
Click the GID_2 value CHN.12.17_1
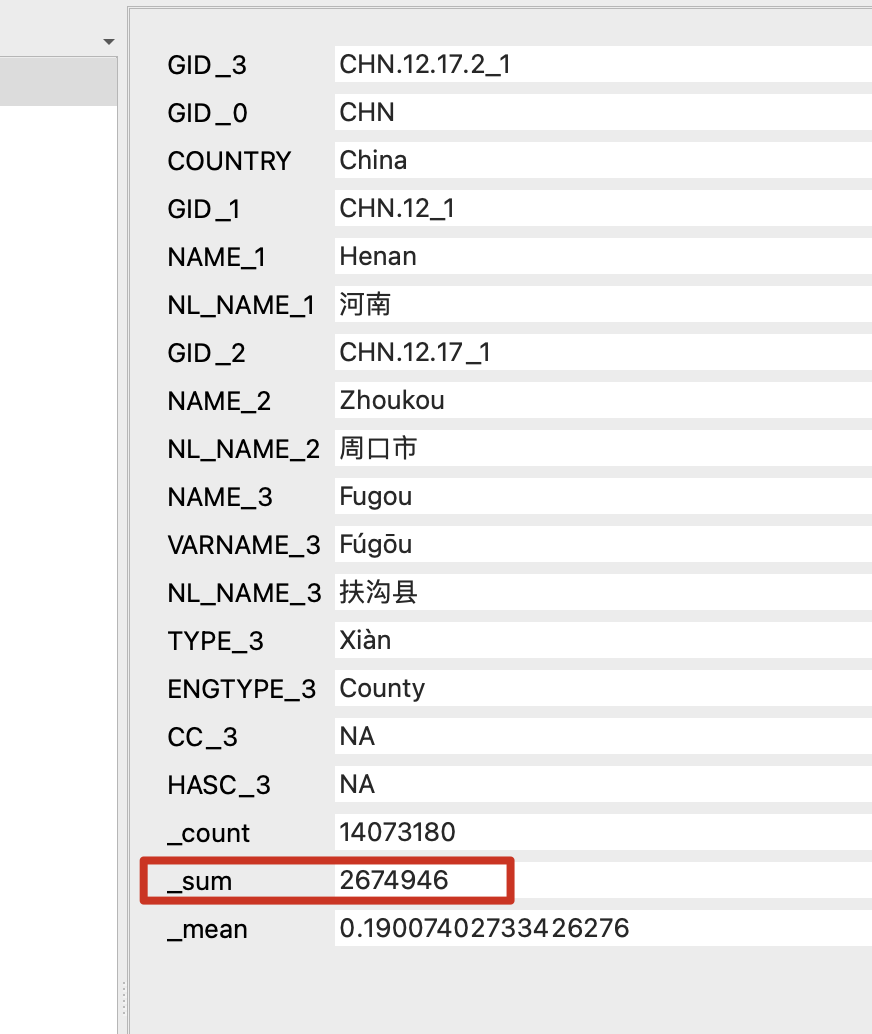coord(600,353)
